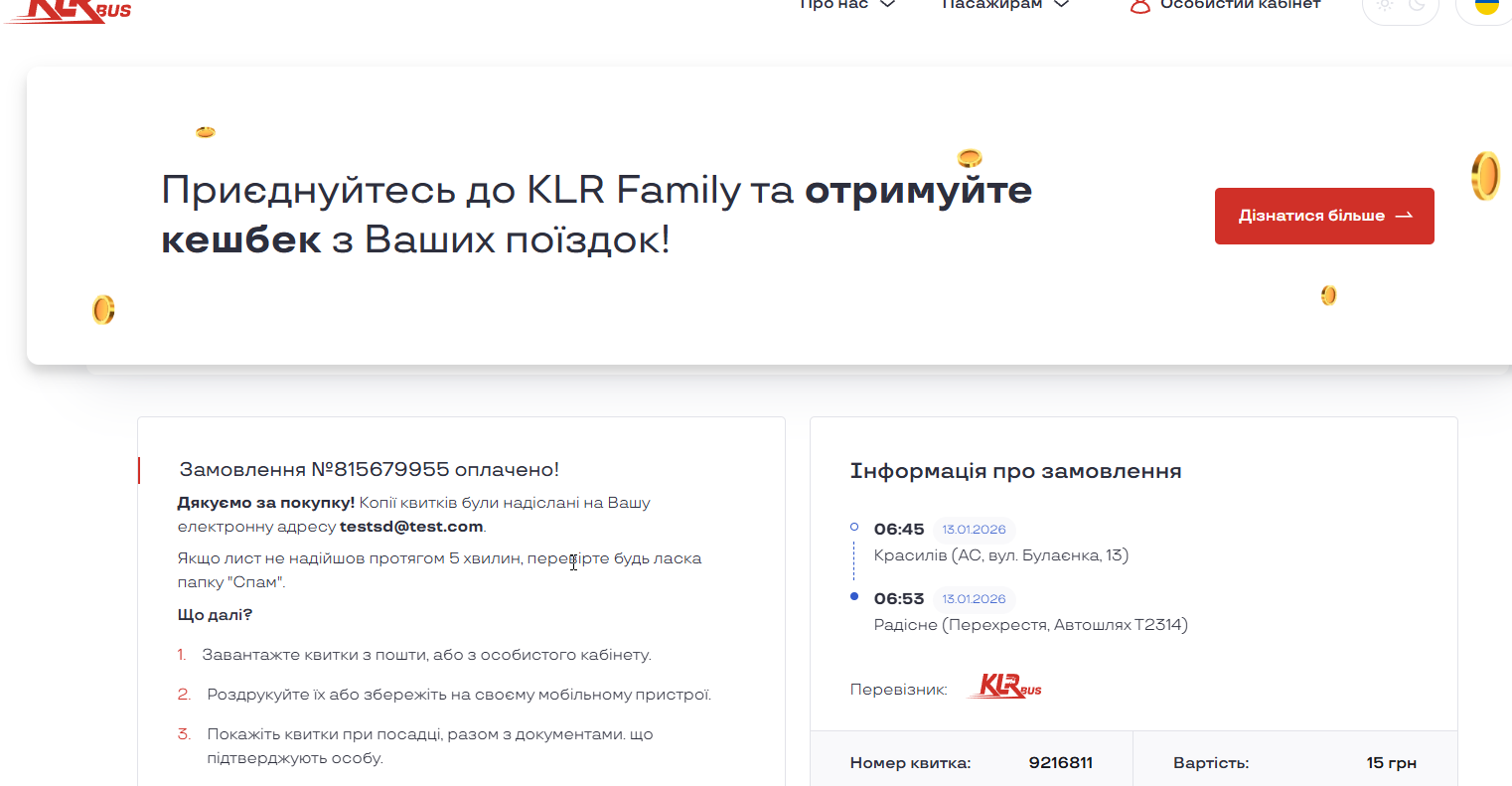Viewport: 1512px width, 786px height.
Task: Click the KLR Family cashback banner headline
Action: [x=597, y=214]
